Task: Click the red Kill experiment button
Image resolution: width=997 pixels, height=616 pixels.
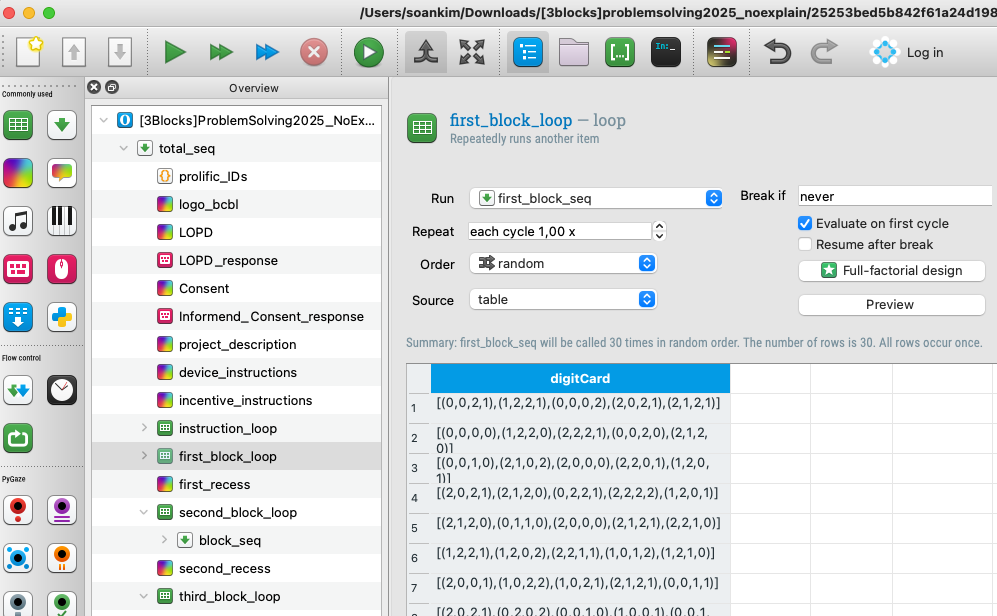Action: [314, 53]
